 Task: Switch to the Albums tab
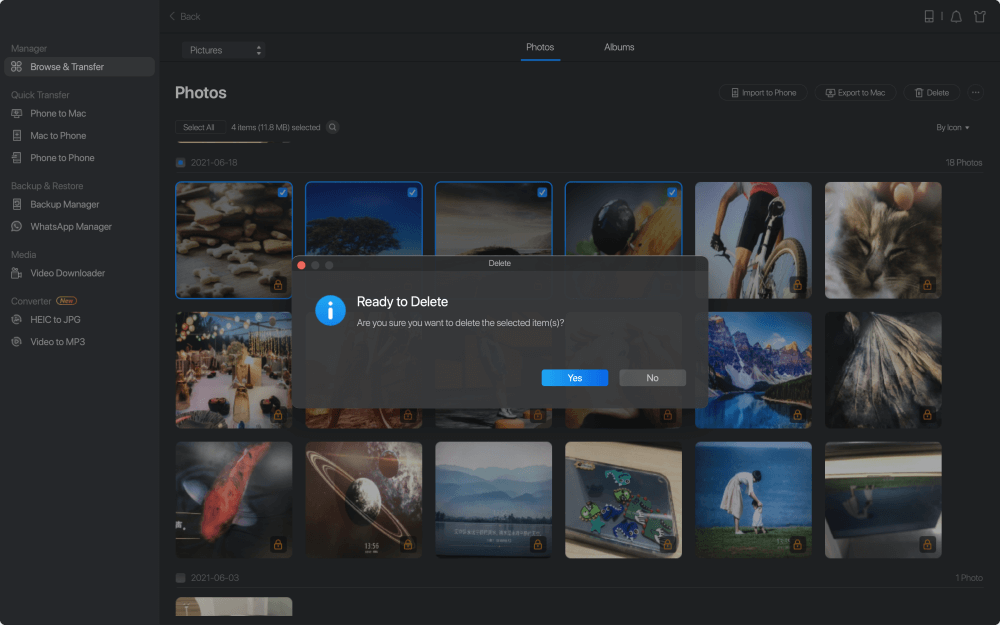pyautogui.click(x=619, y=47)
